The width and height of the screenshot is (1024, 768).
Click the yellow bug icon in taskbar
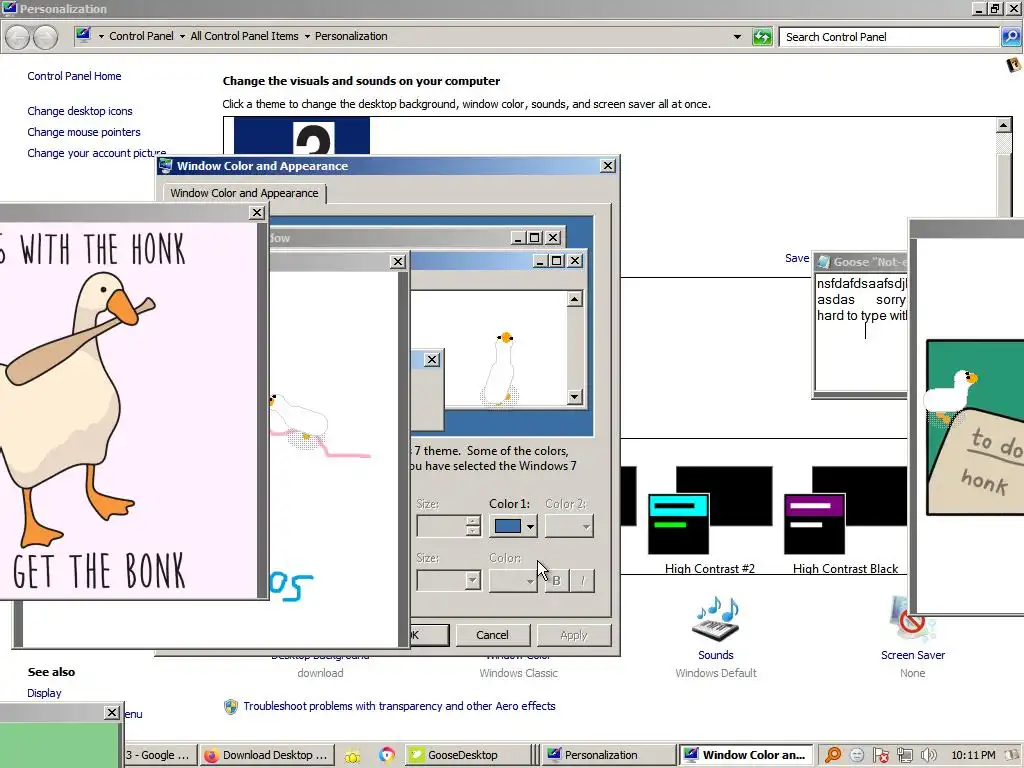tap(352, 756)
